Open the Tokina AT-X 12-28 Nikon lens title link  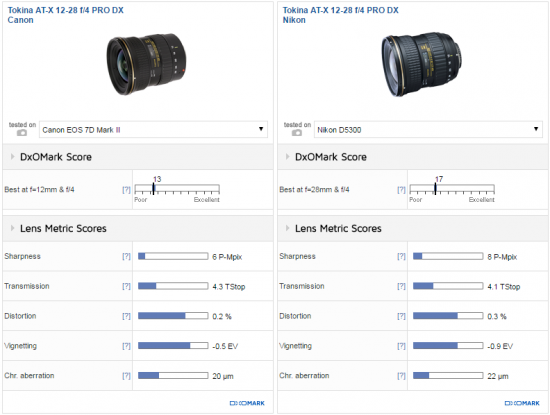pos(341,15)
